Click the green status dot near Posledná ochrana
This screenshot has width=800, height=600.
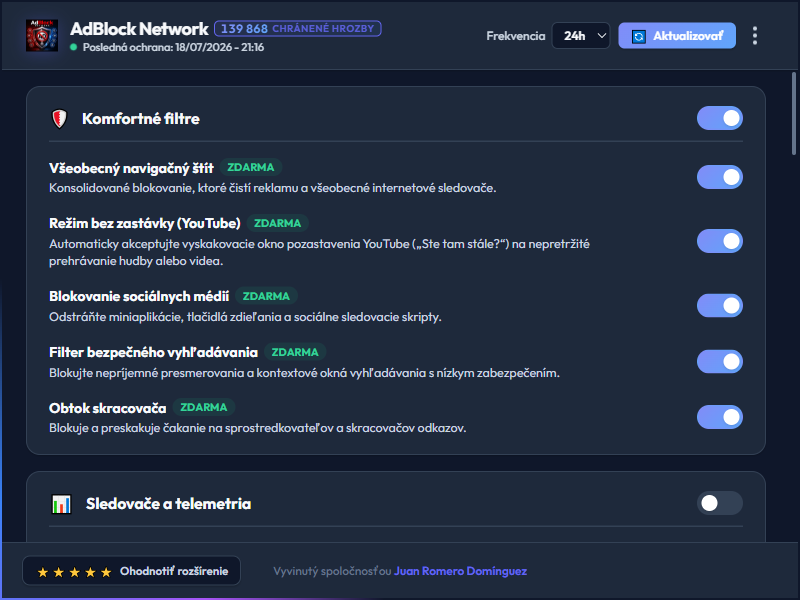(x=73, y=47)
